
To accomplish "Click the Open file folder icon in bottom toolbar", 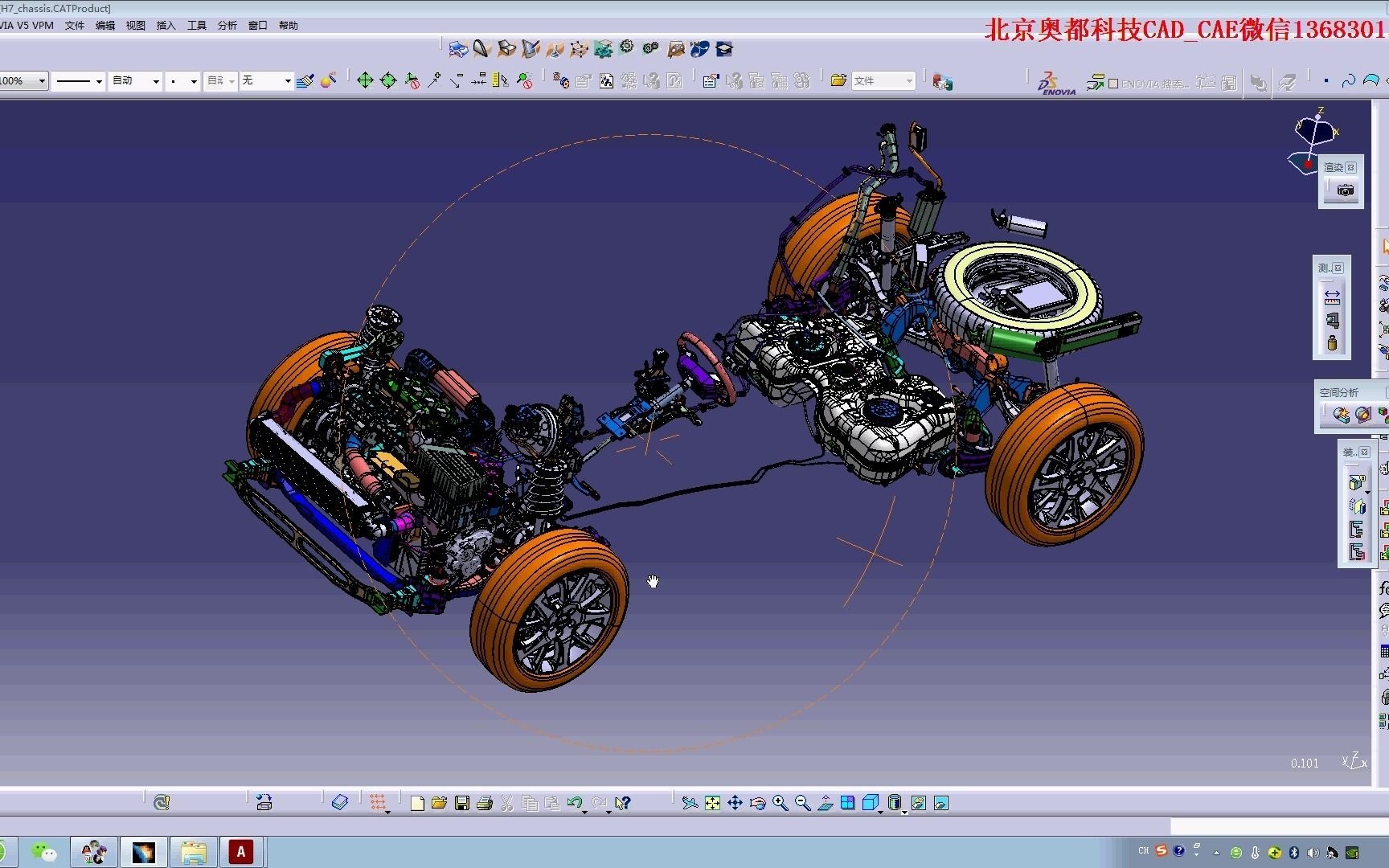I will pos(439,803).
